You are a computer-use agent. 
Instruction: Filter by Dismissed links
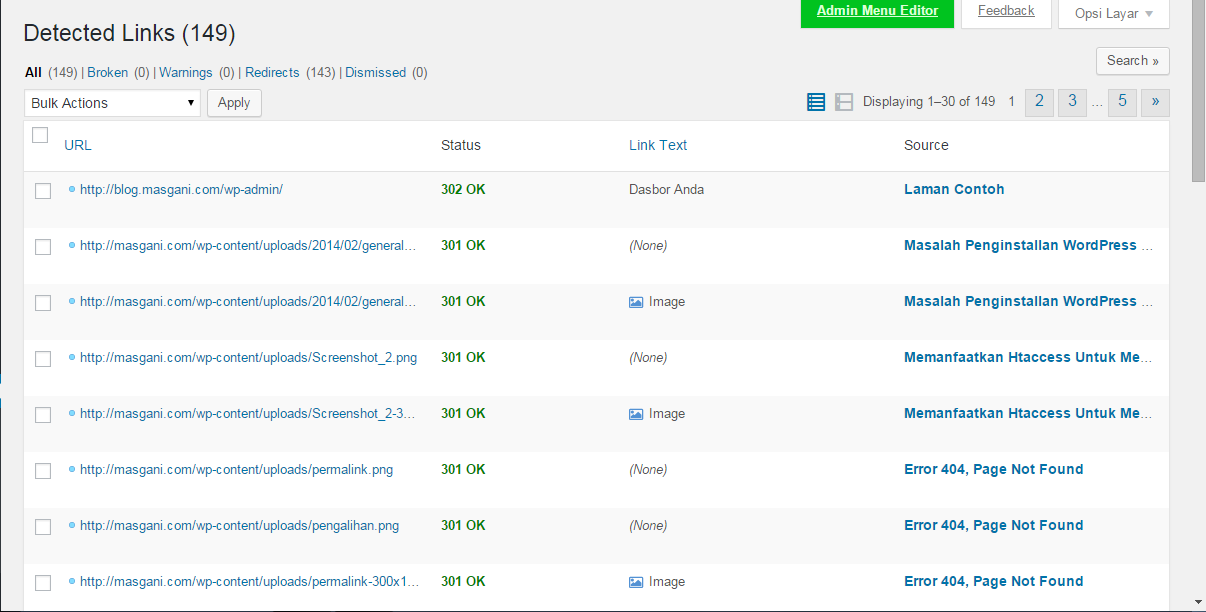click(376, 72)
